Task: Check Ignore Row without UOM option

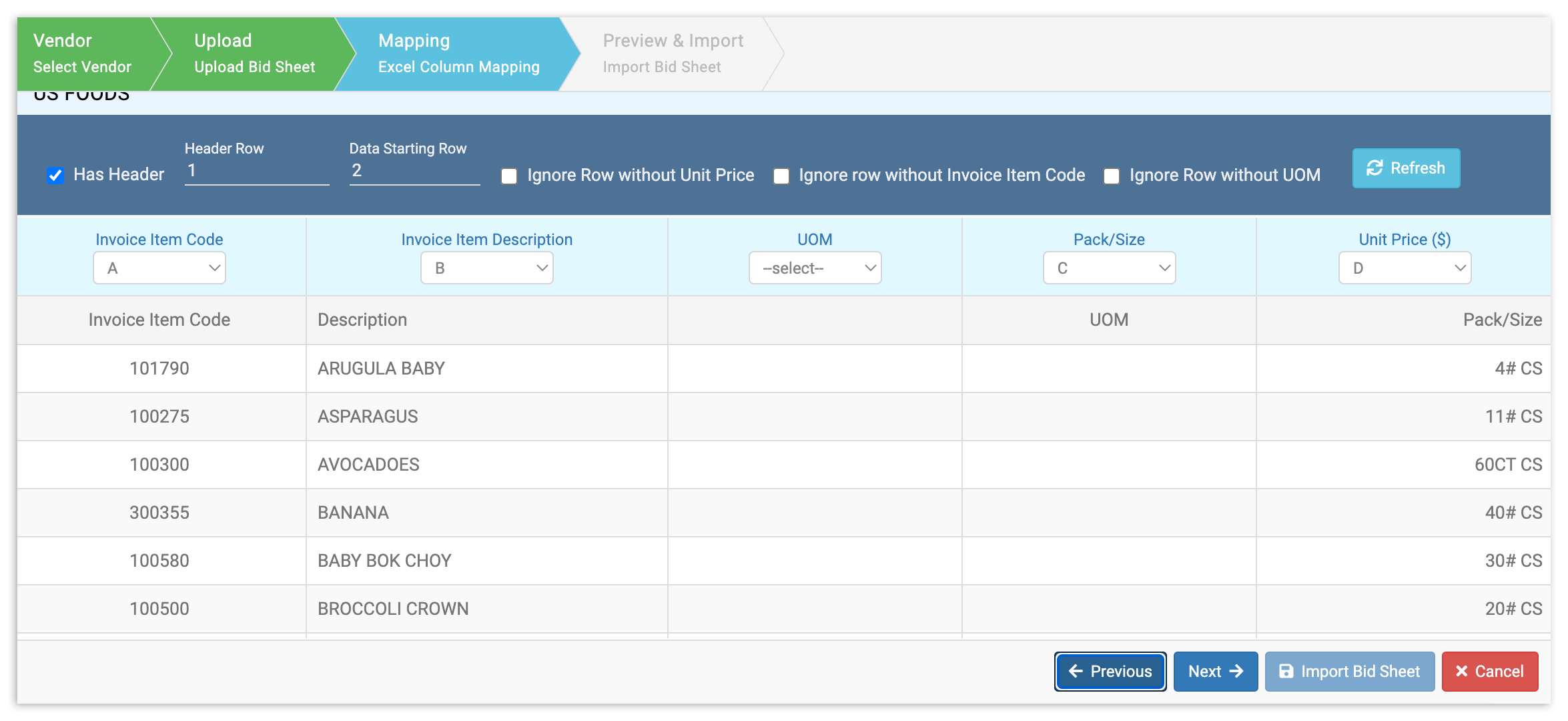Action: point(1111,176)
